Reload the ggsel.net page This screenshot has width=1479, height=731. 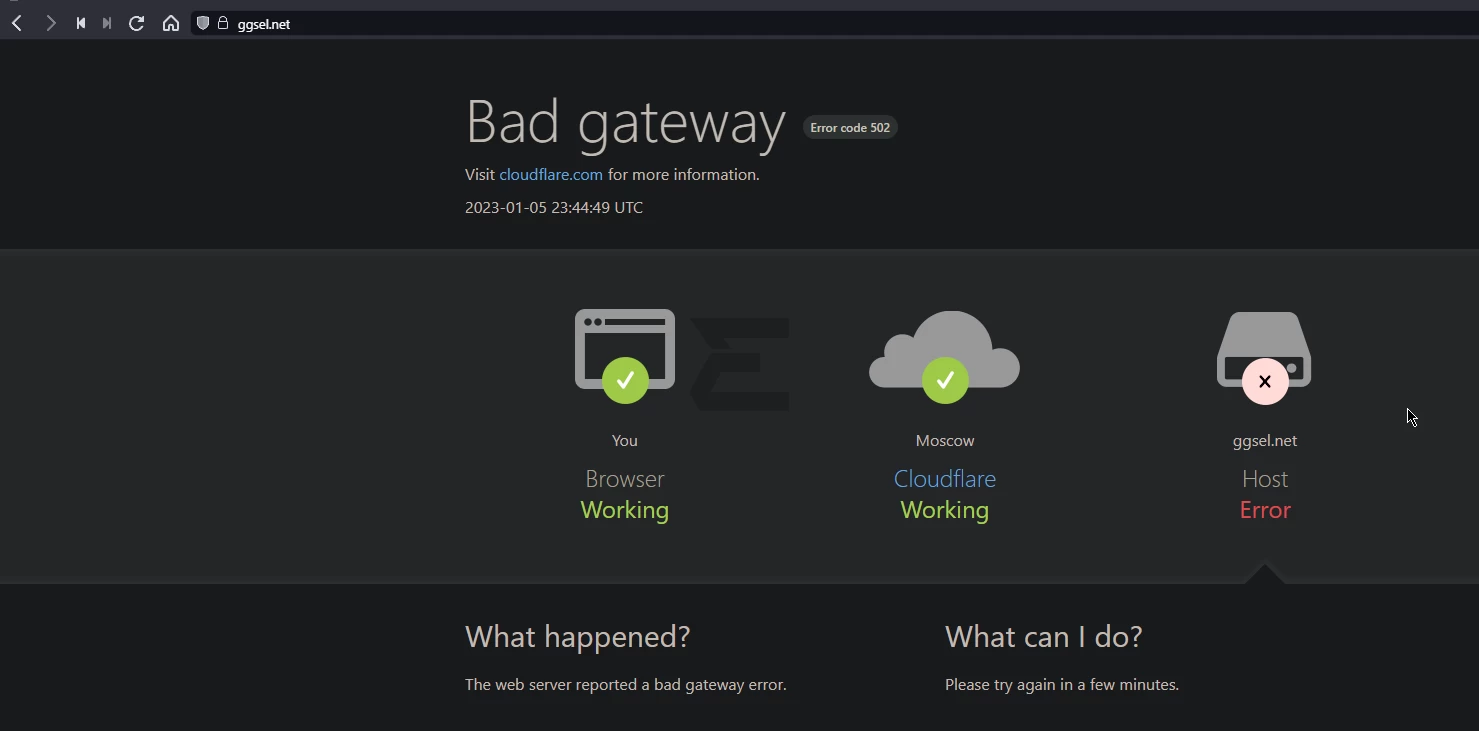click(137, 23)
